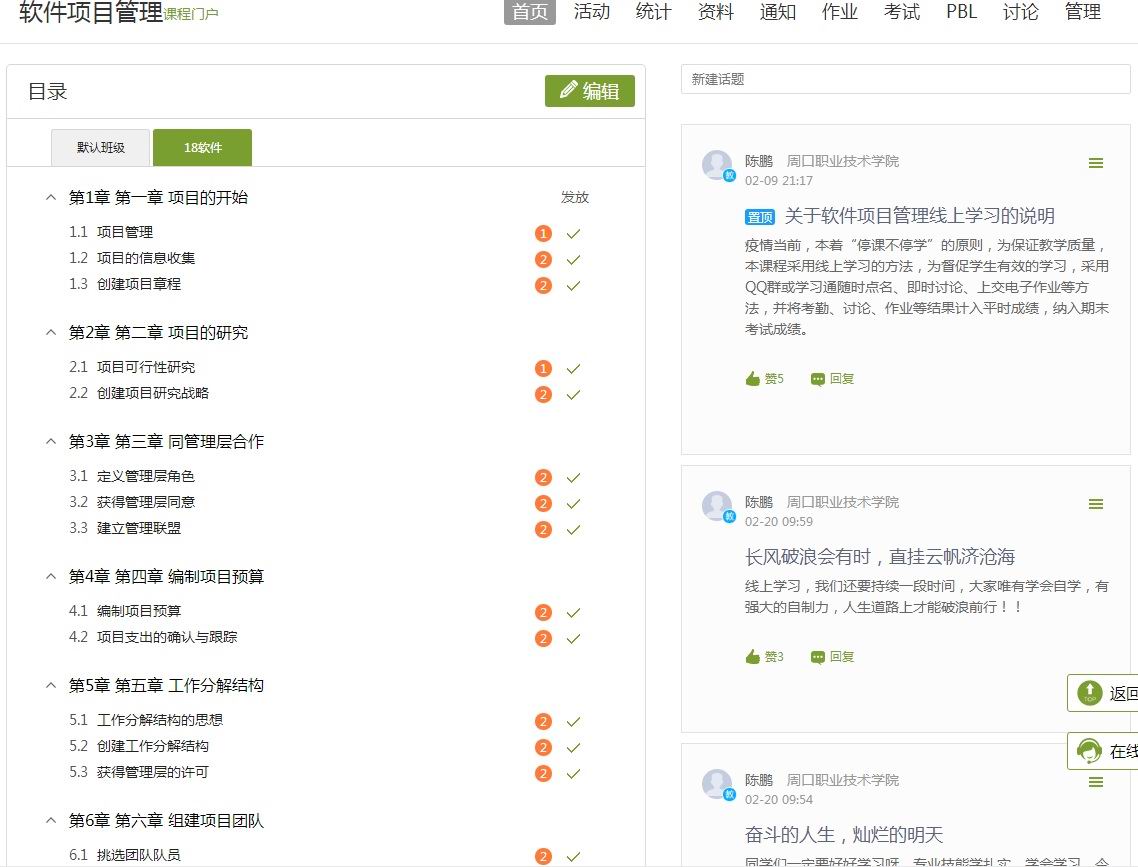
Task: Toggle checkmark for section 1.1 项目管理
Action: pyautogui.click(x=573, y=234)
